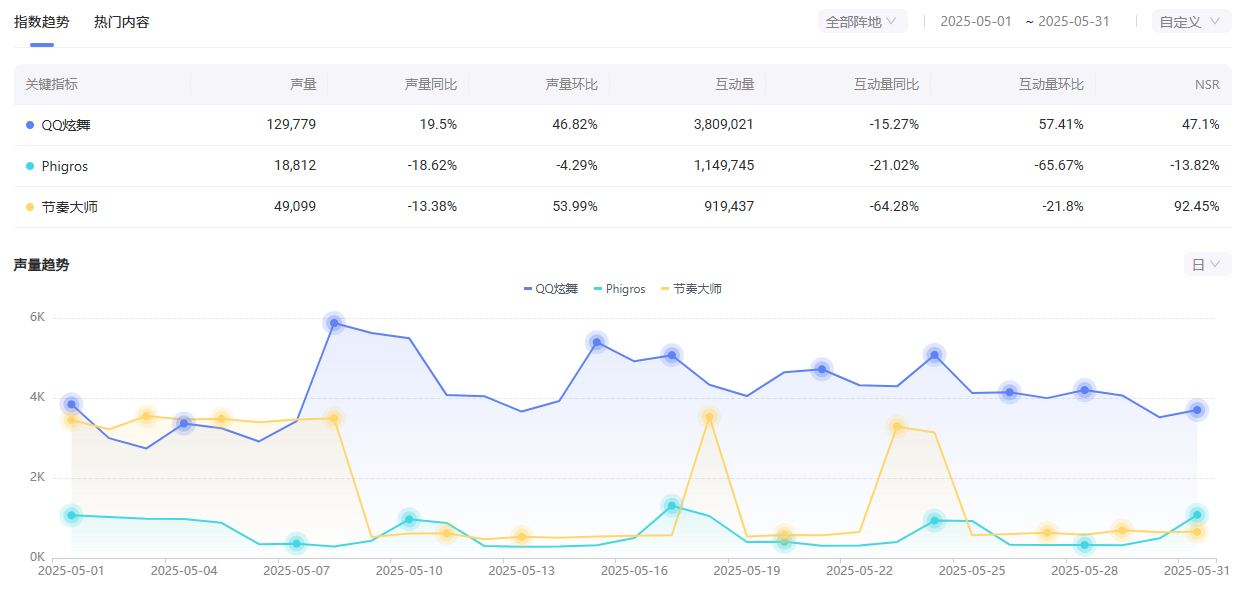Click the start date 2025-05-01 field
The width and height of the screenshot is (1251, 597).
coord(976,21)
